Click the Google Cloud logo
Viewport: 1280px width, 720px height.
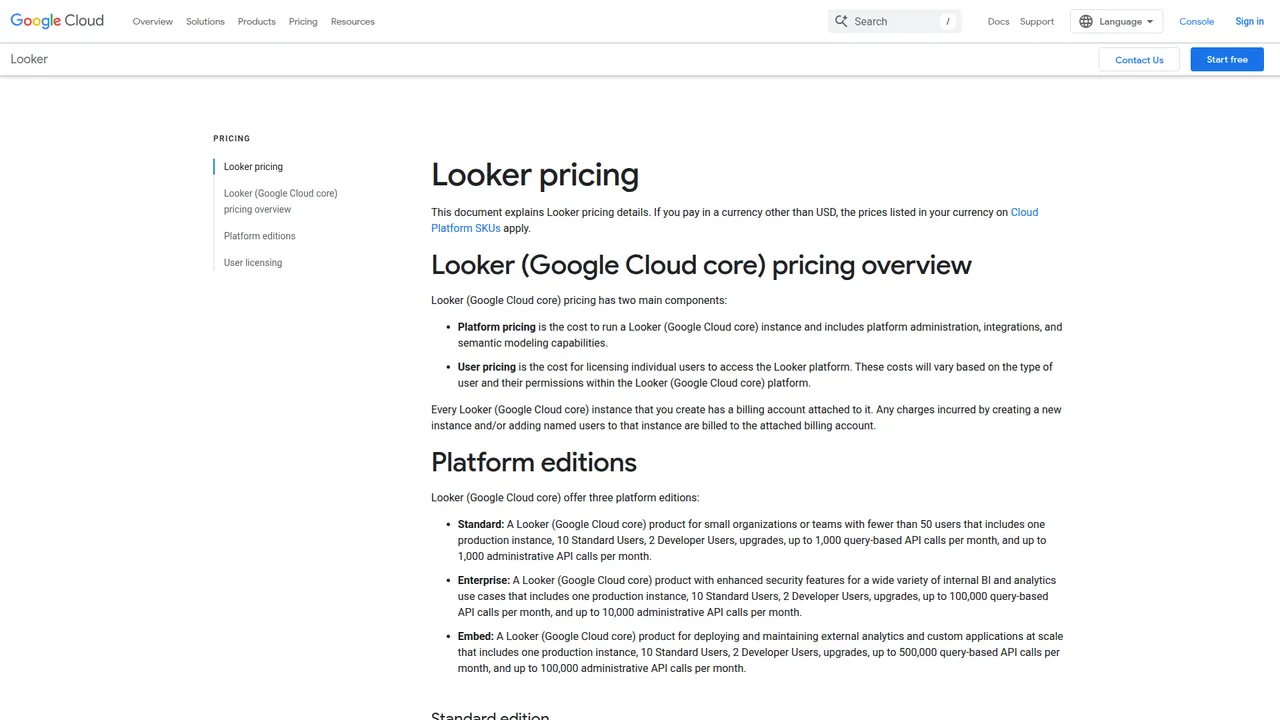(56, 20)
